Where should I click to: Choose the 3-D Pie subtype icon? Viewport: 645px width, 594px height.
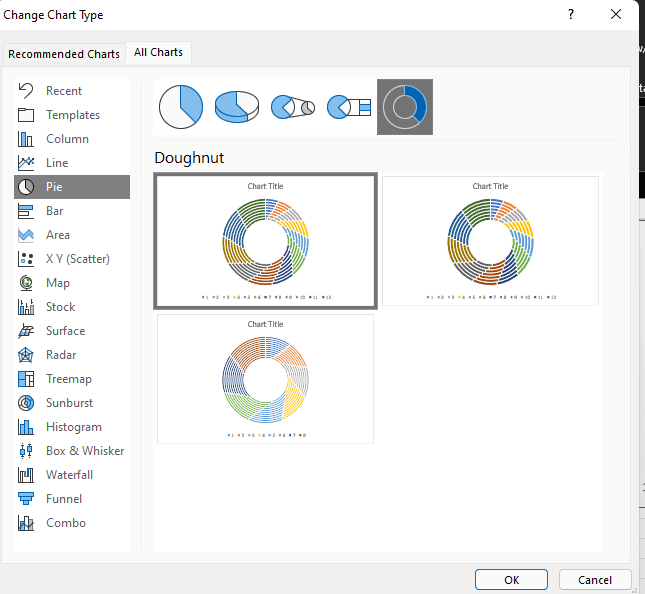point(237,106)
